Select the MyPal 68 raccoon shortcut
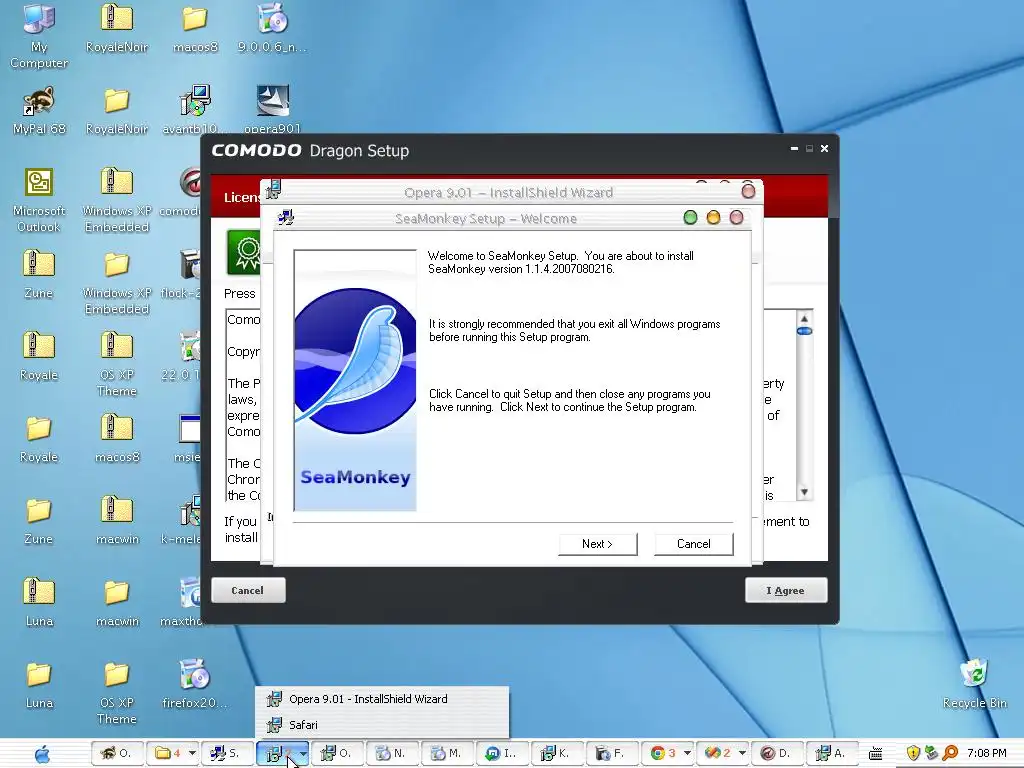 (x=39, y=110)
